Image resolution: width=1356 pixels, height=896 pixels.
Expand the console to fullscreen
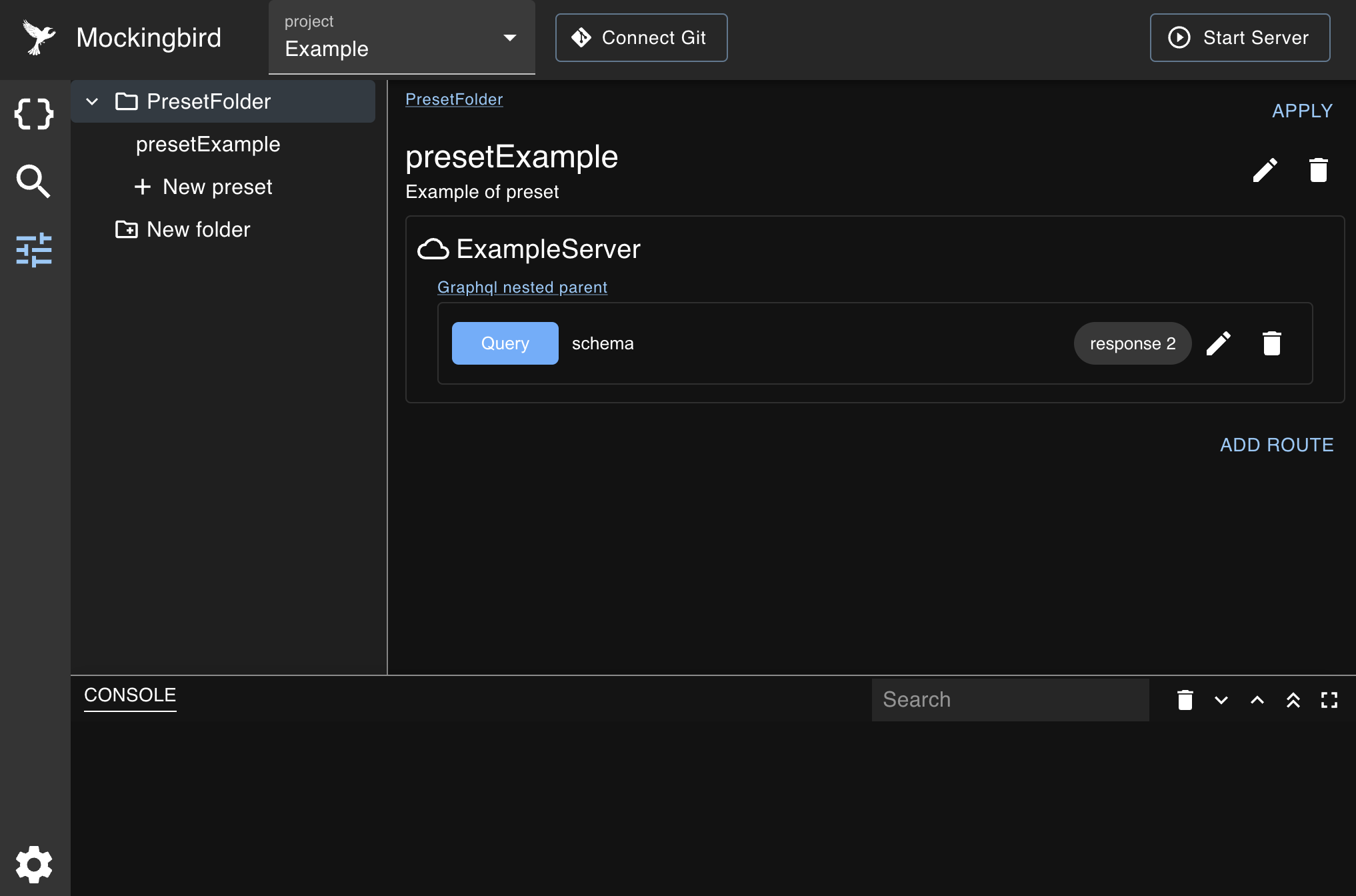pyautogui.click(x=1329, y=700)
